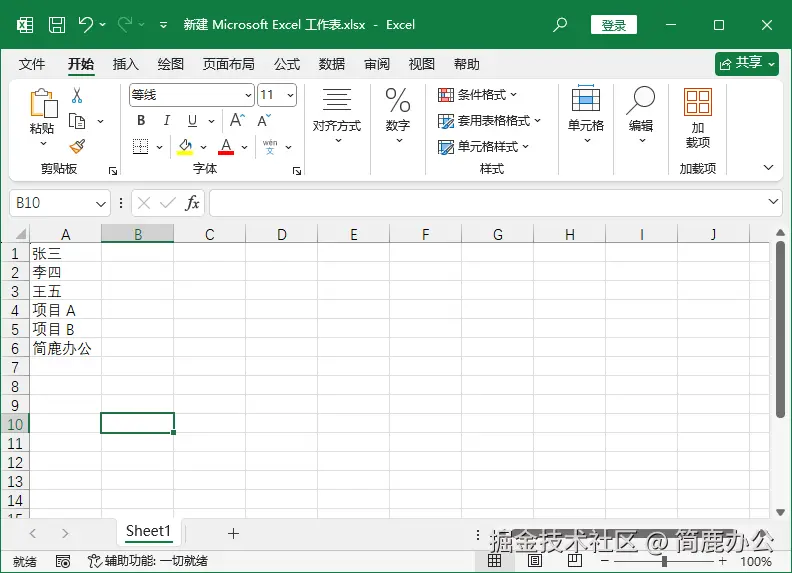Open the font size dropdown showing 11
The height and width of the screenshot is (573, 792).
pos(290,95)
